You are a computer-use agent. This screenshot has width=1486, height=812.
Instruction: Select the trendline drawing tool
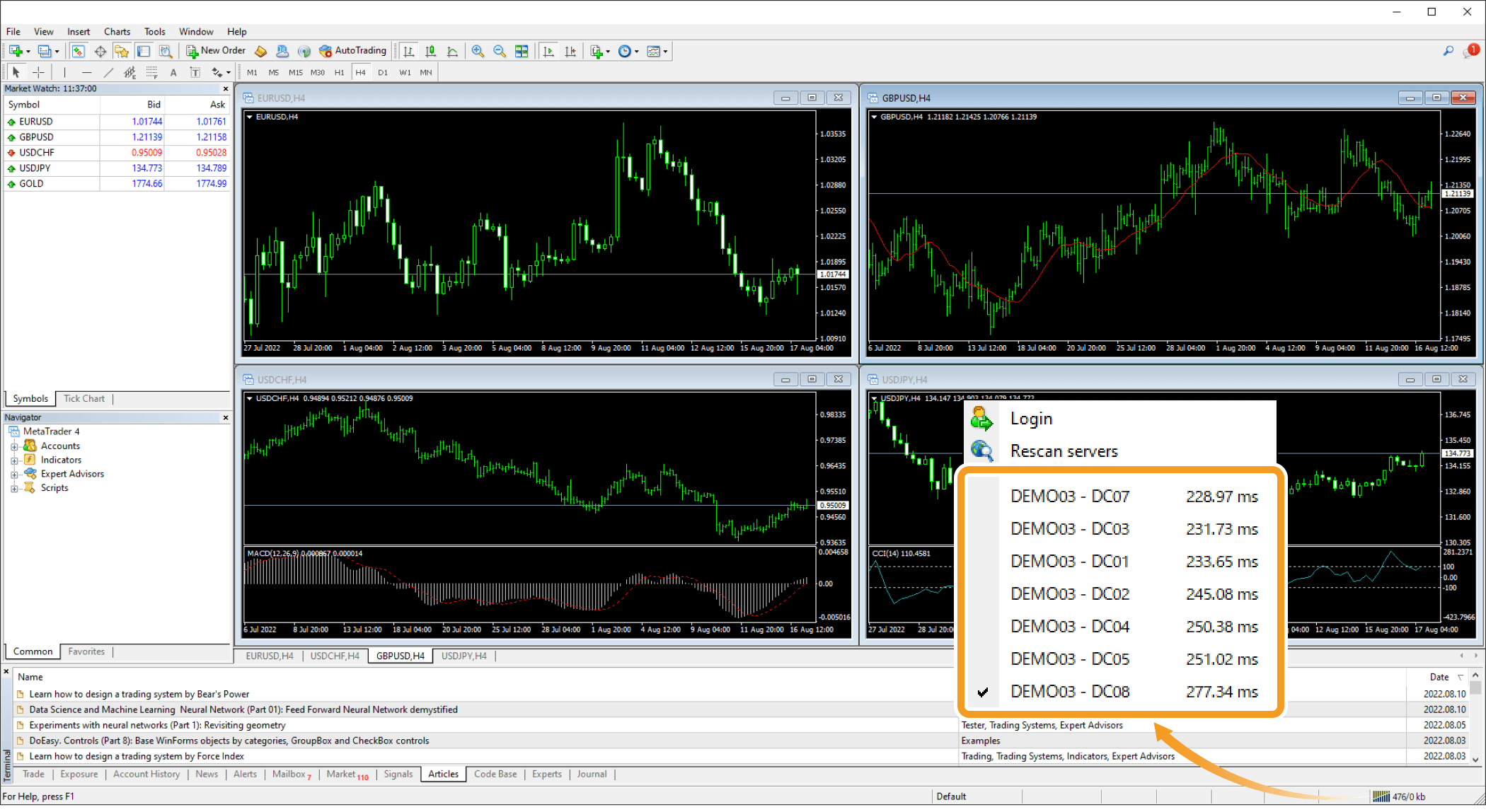[108, 72]
